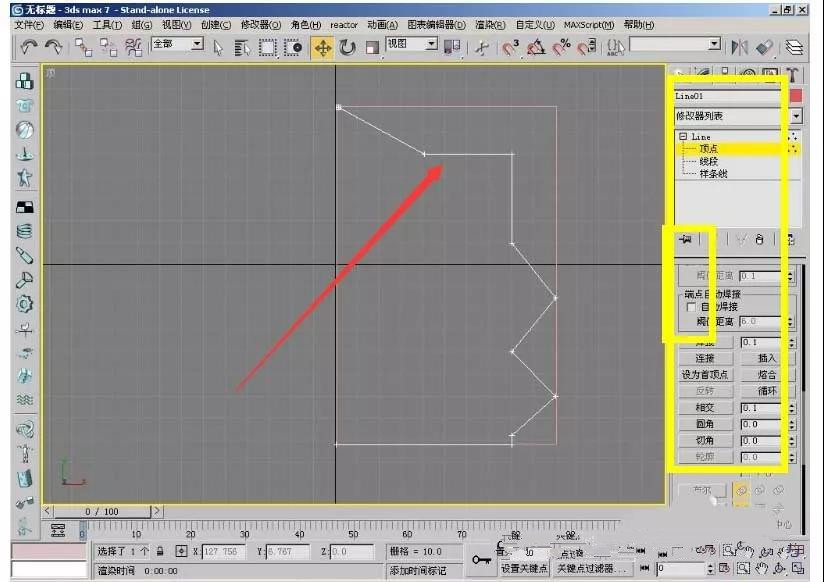The image size is (824, 582).
Task: Select 线段 sub-object level in stack
Action: click(x=708, y=161)
